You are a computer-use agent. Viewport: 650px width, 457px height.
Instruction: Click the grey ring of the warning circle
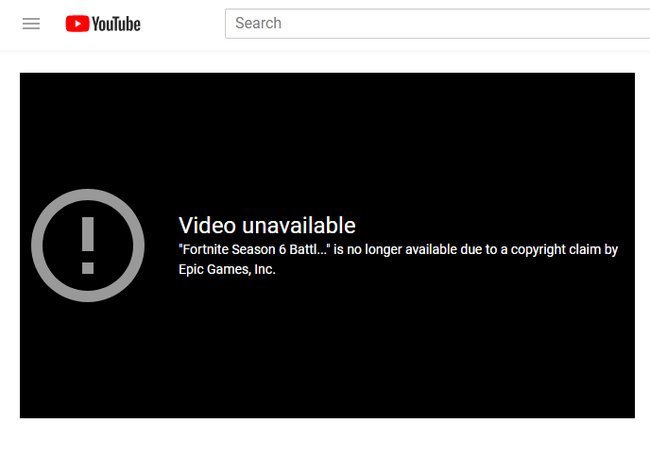(x=37, y=246)
